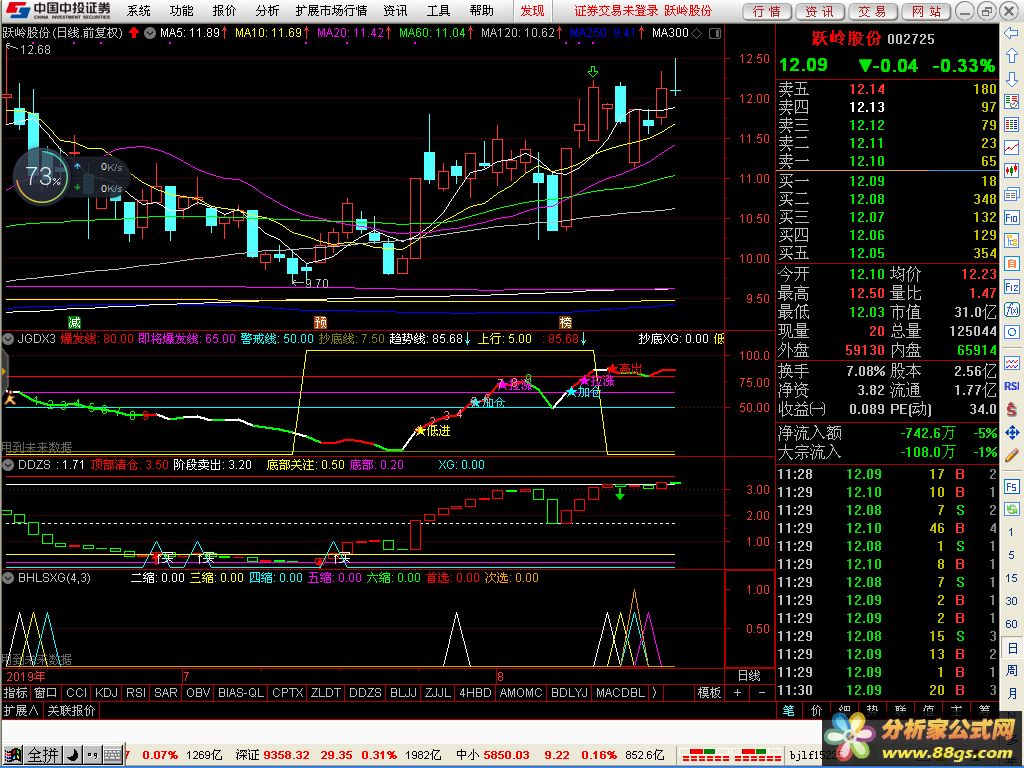Click the 网站 button
The image size is (1024, 768).
pyautogui.click(x=927, y=11)
